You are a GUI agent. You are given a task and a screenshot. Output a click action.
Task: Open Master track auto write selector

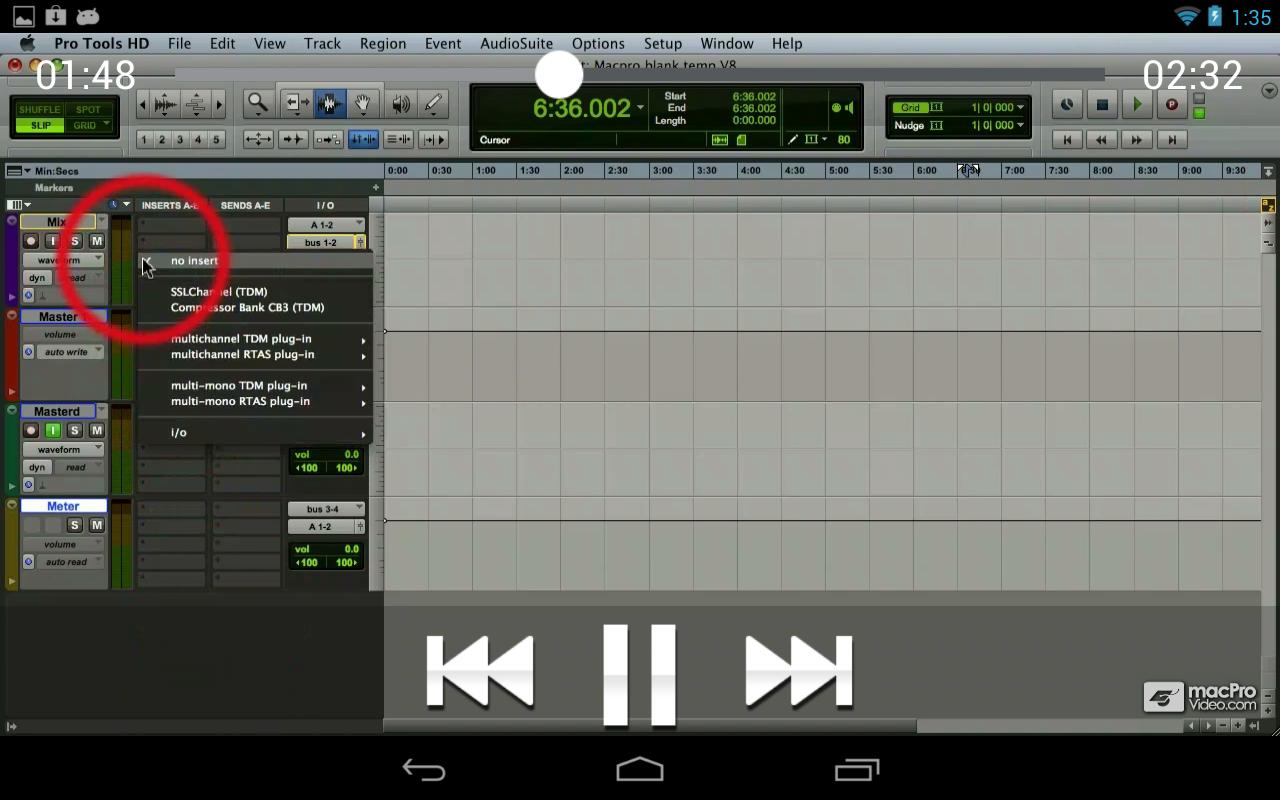click(x=70, y=352)
